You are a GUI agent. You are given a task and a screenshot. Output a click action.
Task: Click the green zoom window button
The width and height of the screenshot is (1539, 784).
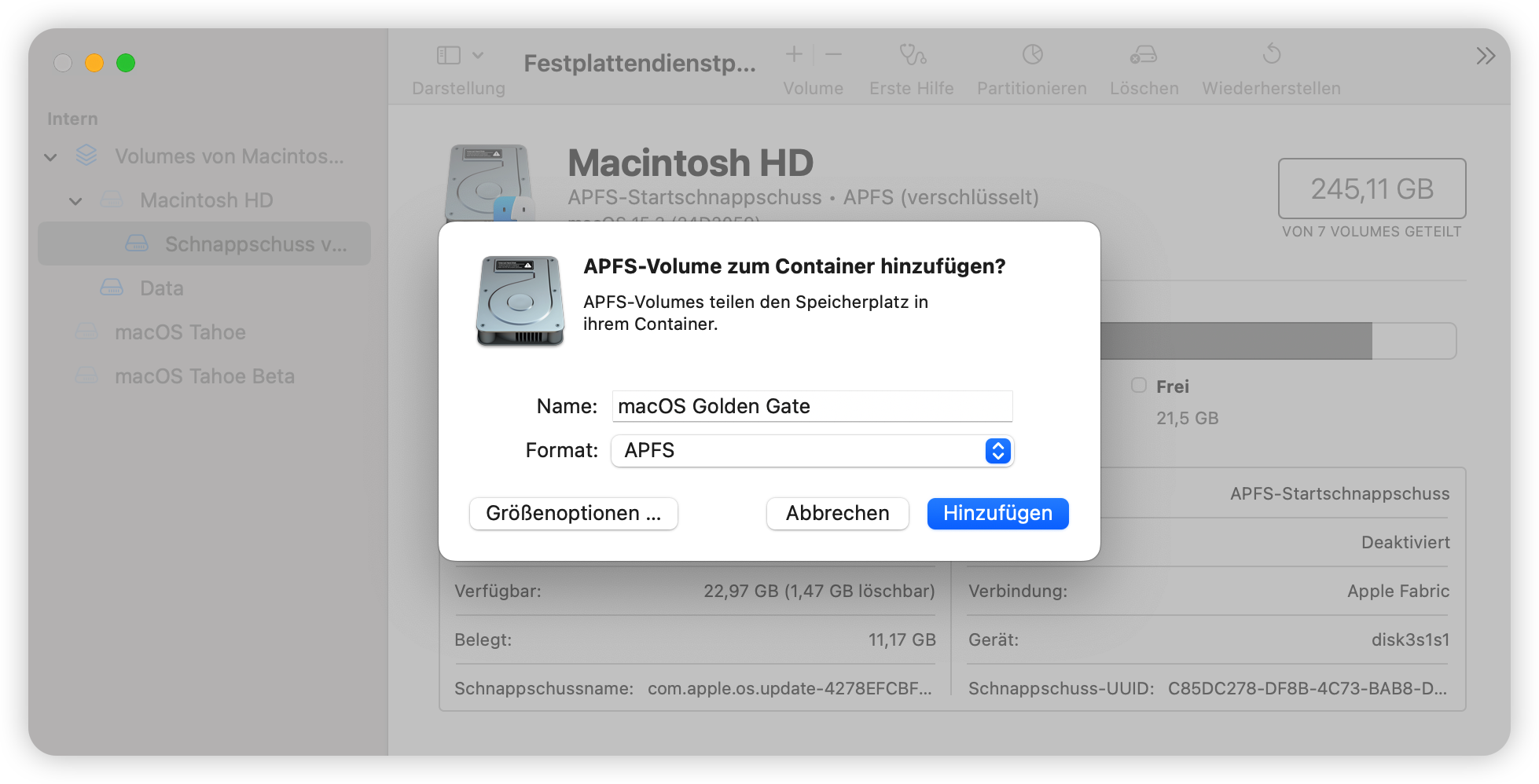click(126, 63)
